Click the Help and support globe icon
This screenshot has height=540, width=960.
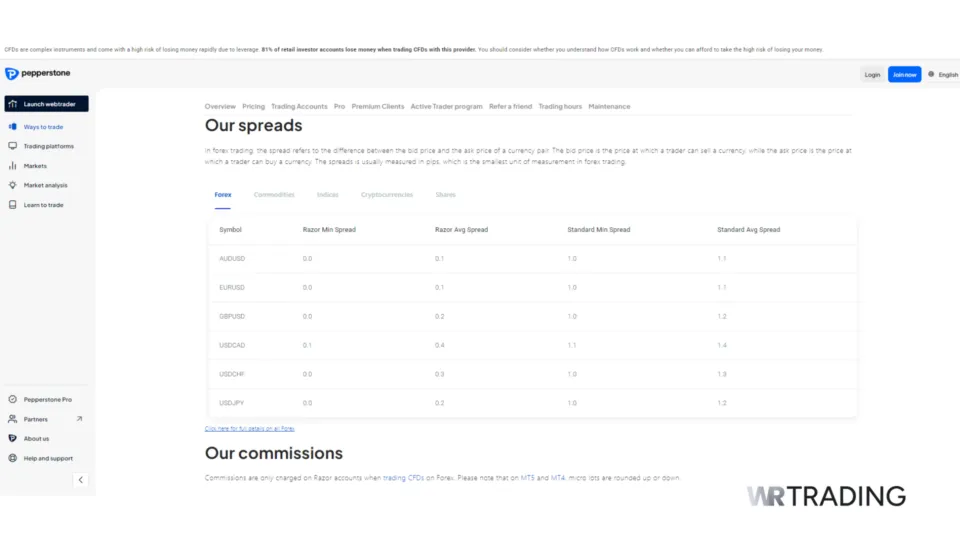click(12, 458)
